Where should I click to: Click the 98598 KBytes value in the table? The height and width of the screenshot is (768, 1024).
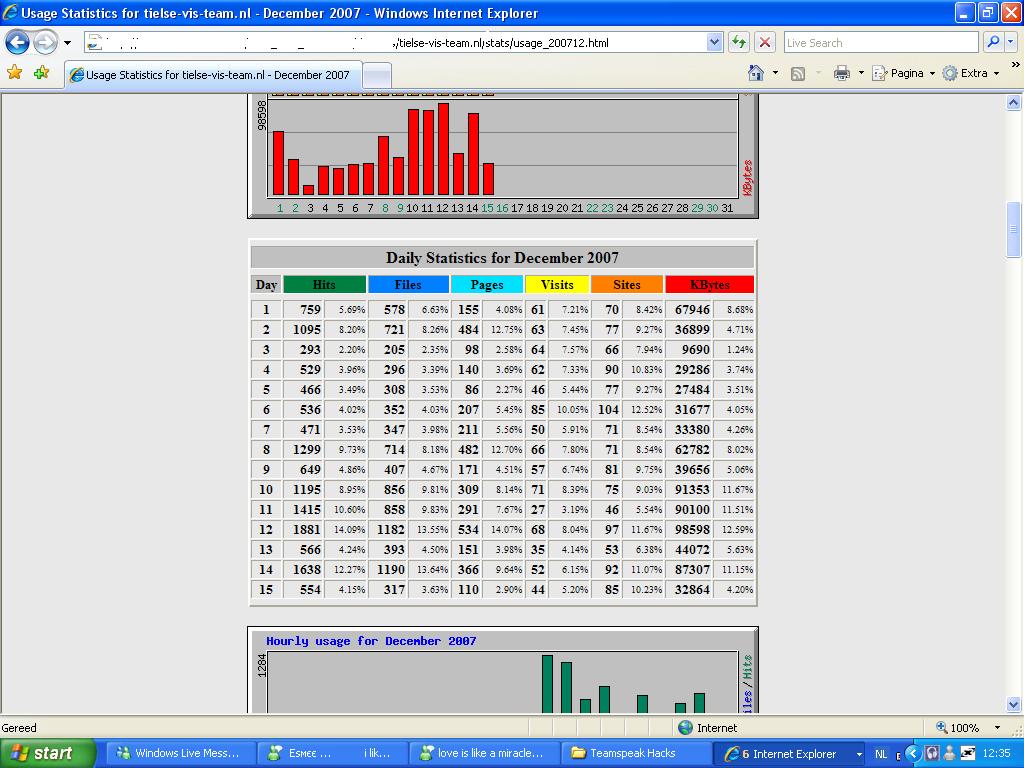(690, 530)
